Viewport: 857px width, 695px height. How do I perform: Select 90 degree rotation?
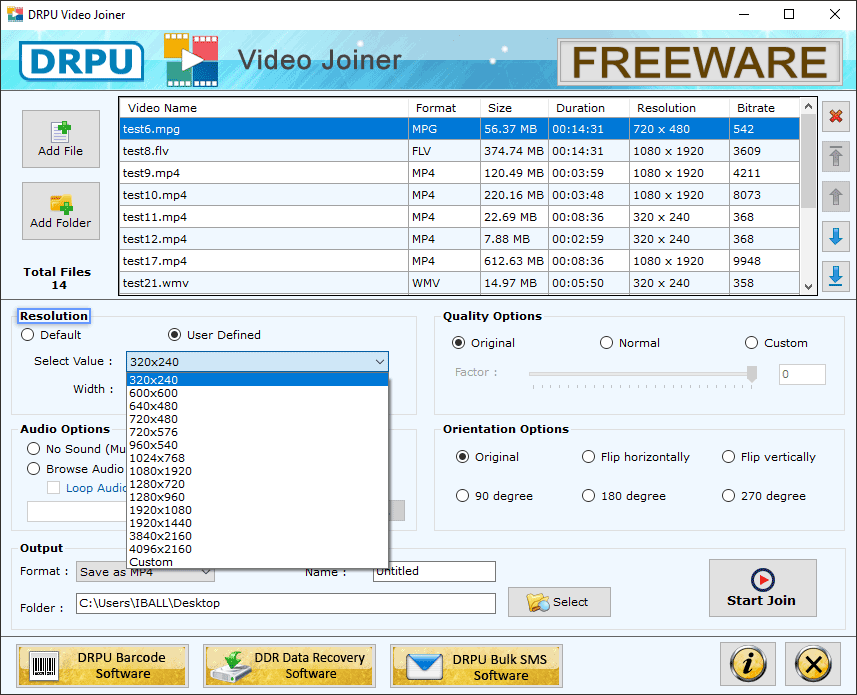coord(462,496)
